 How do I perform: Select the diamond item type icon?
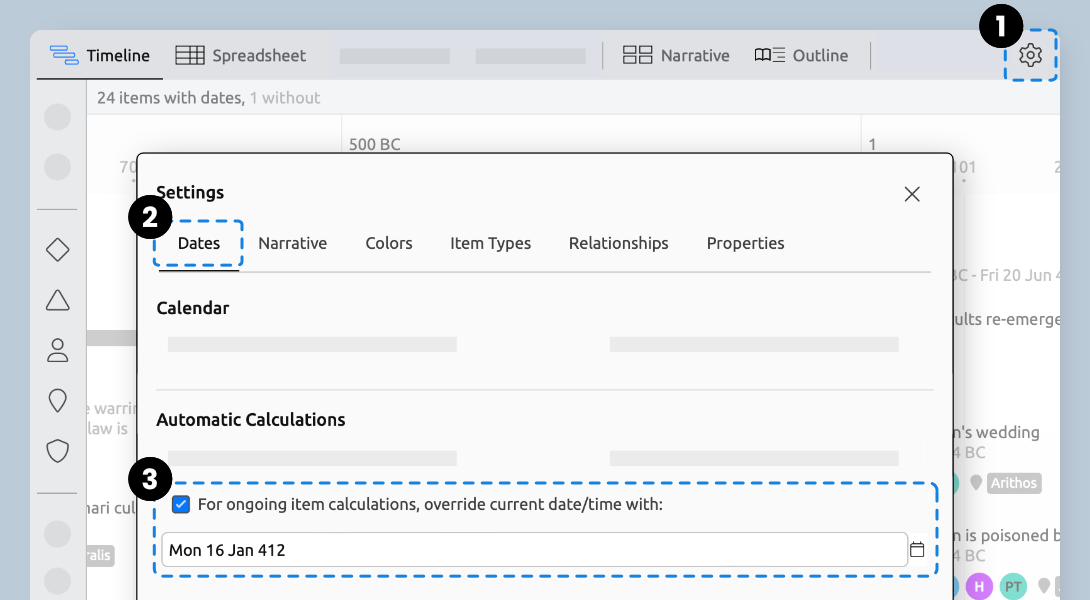point(58,250)
